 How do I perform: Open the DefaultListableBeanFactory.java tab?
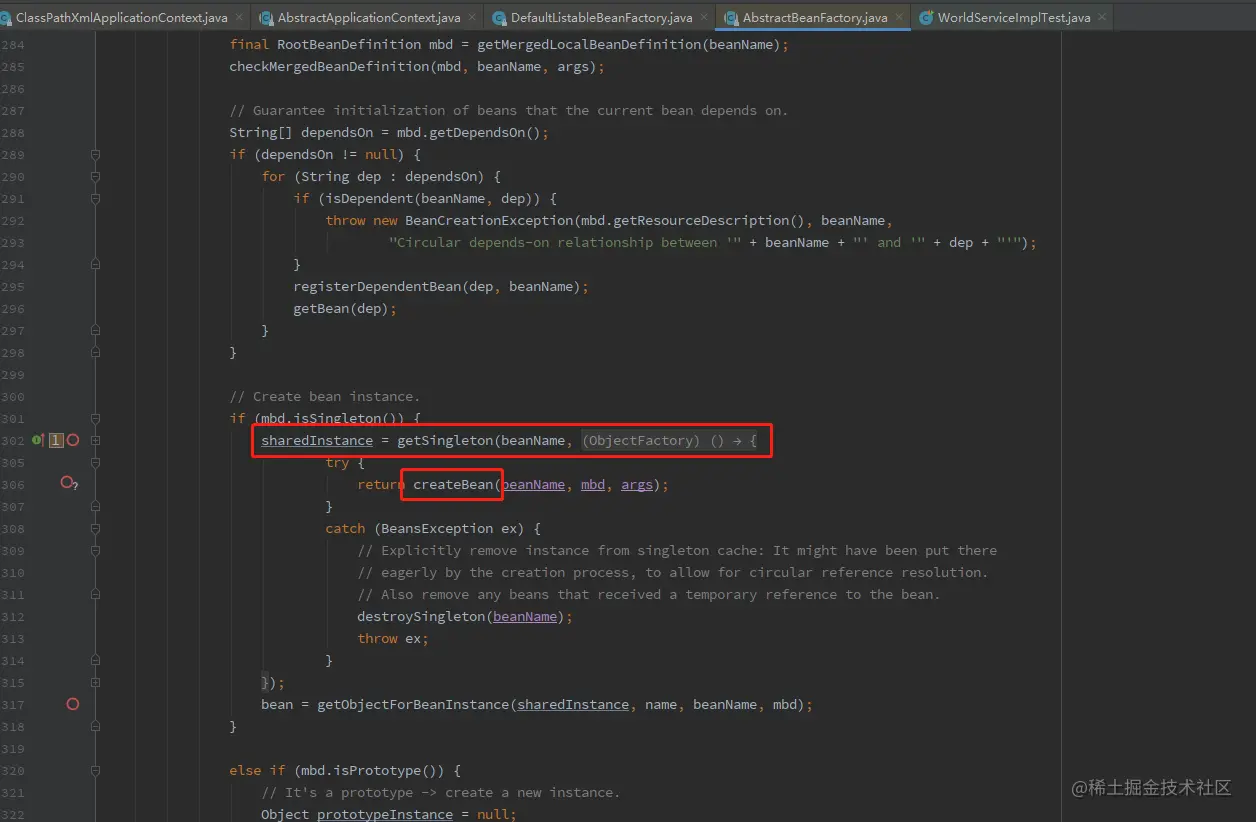(x=601, y=18)
